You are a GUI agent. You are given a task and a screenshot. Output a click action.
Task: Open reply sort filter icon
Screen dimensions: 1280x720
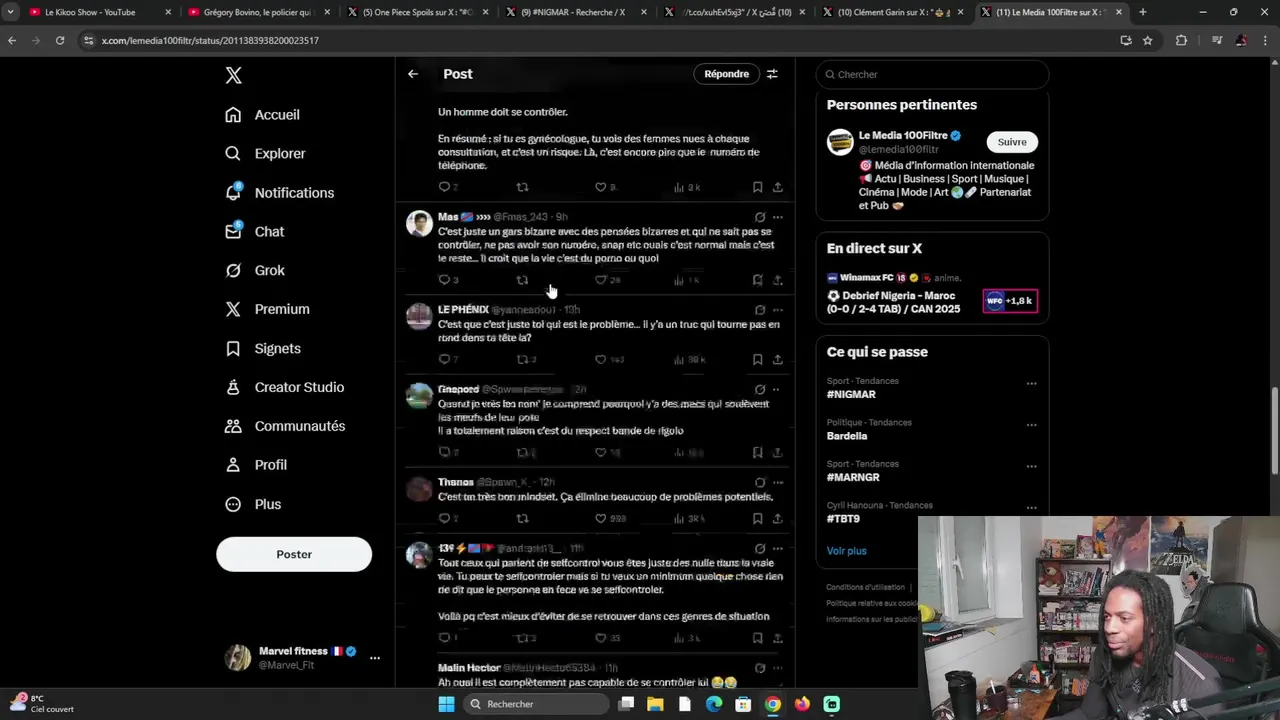click(772, 74)
